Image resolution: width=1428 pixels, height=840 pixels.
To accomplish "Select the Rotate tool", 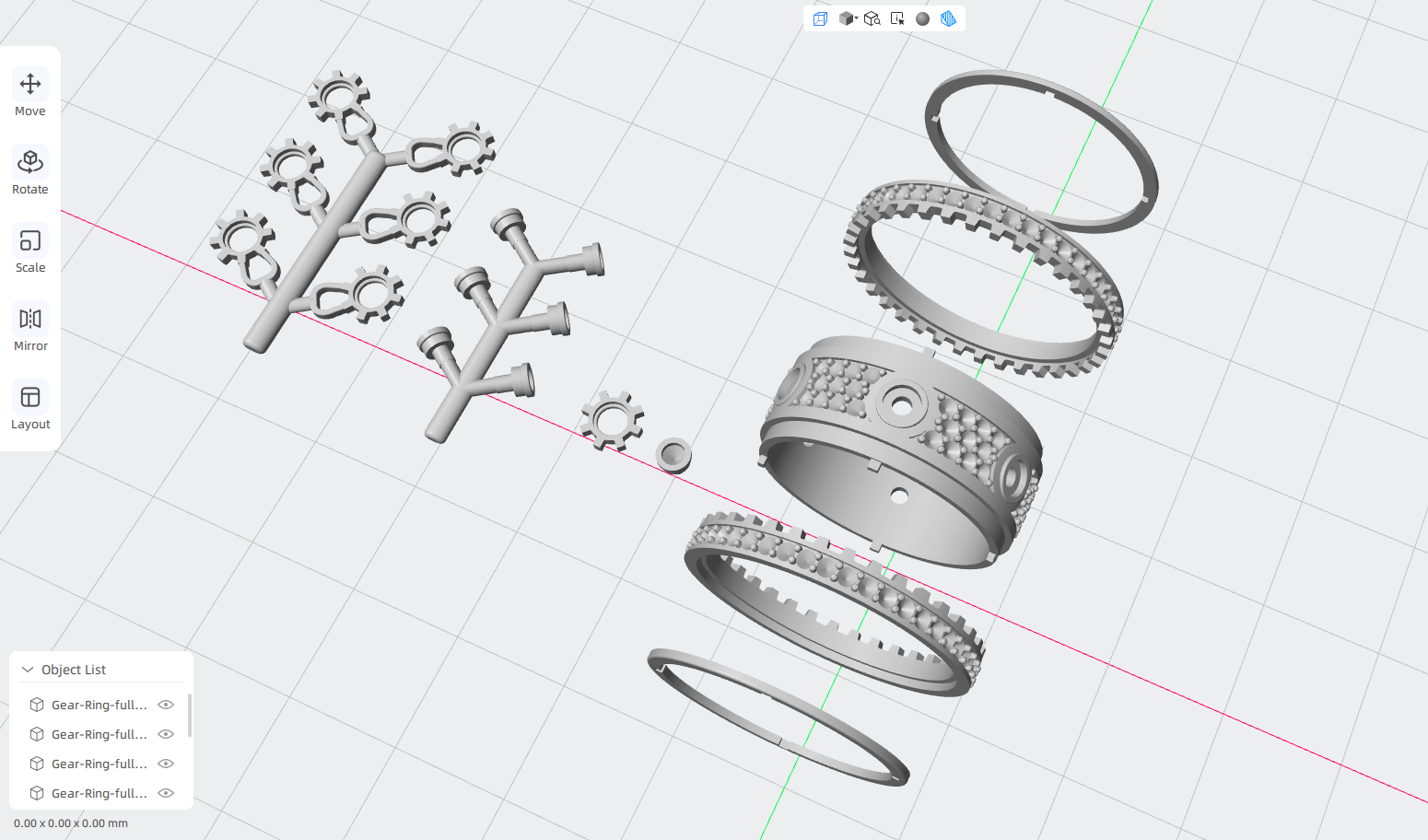I will (x=30, y=171).
